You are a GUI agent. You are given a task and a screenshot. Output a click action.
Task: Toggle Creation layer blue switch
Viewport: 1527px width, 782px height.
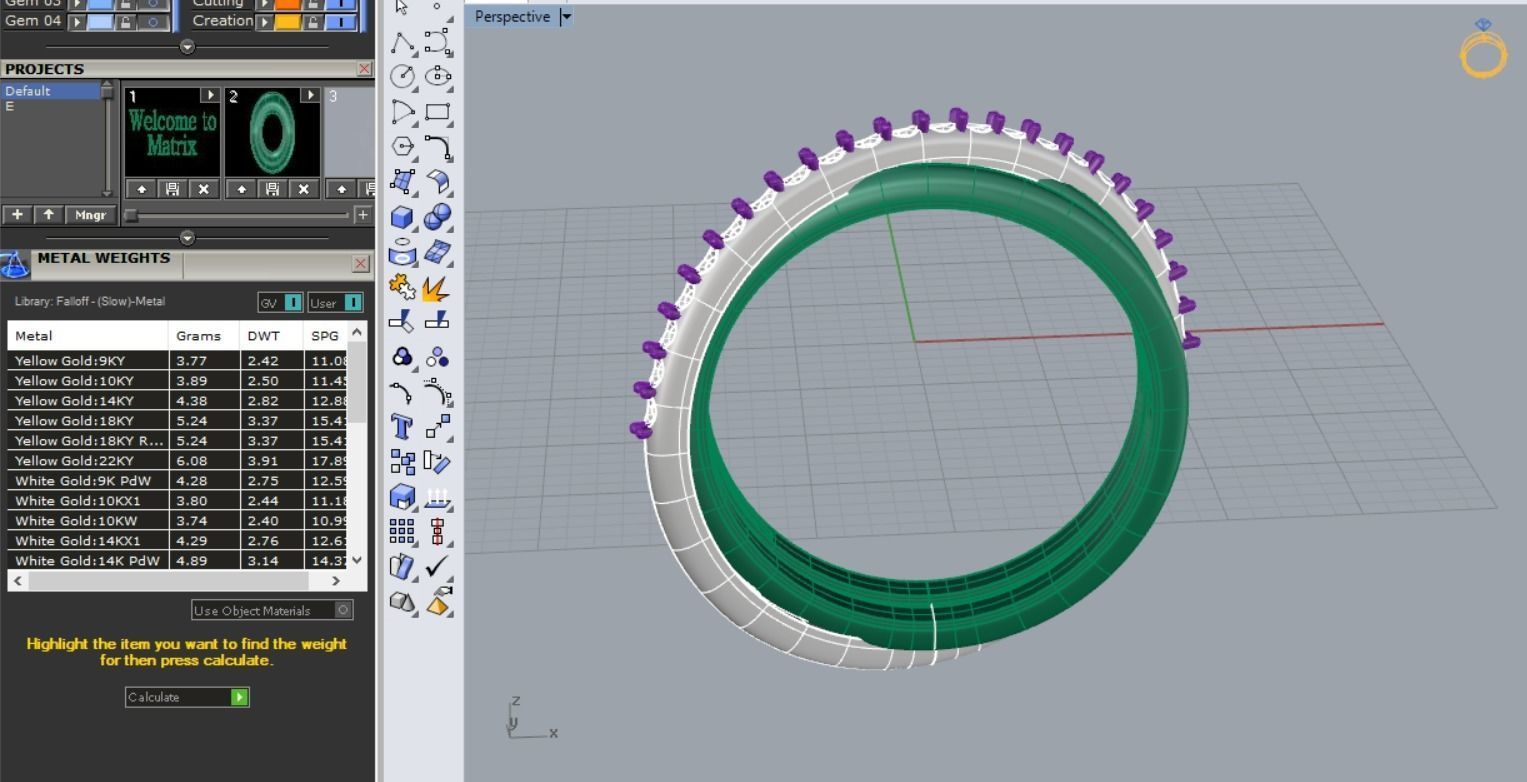point(340,21)
